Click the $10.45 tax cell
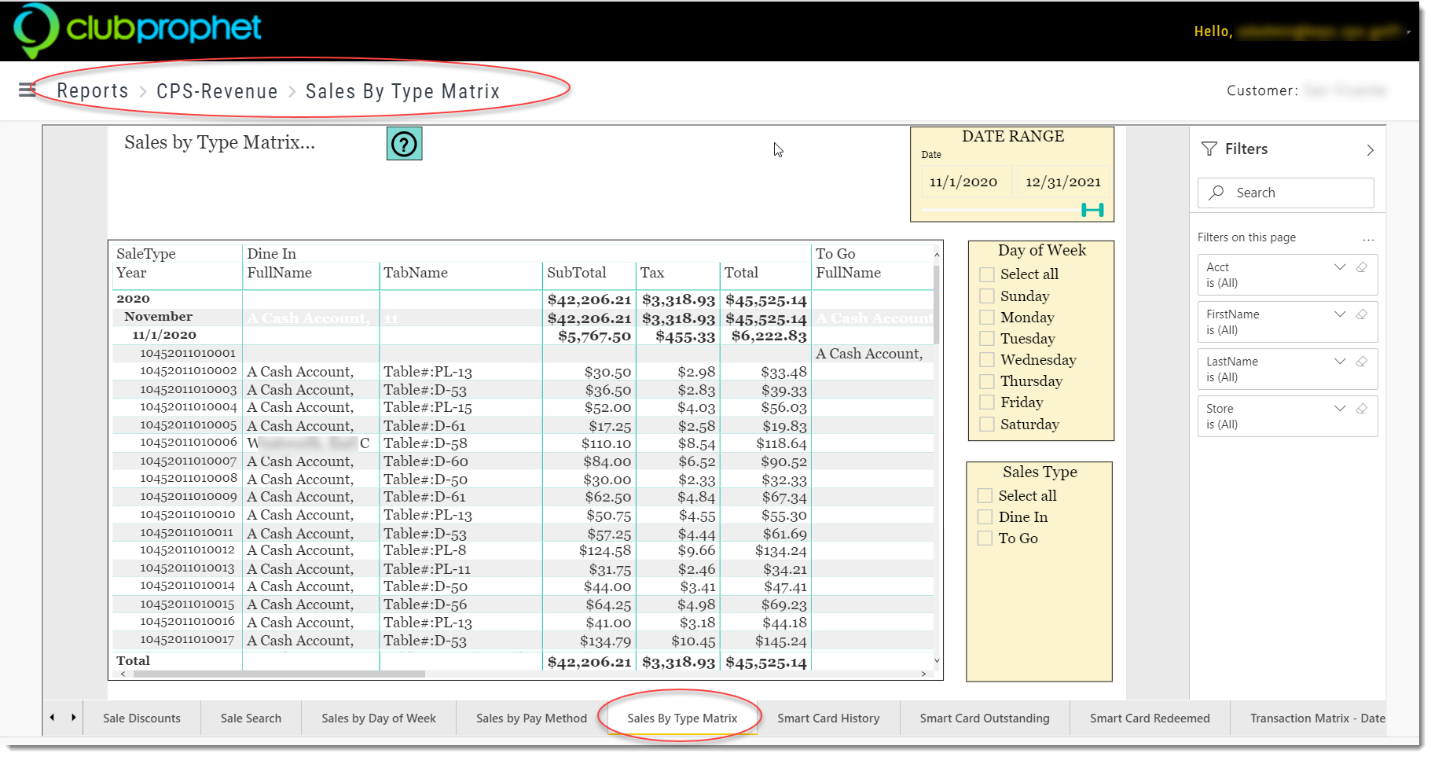The image size is (1431, 757). tap(693, 640)
